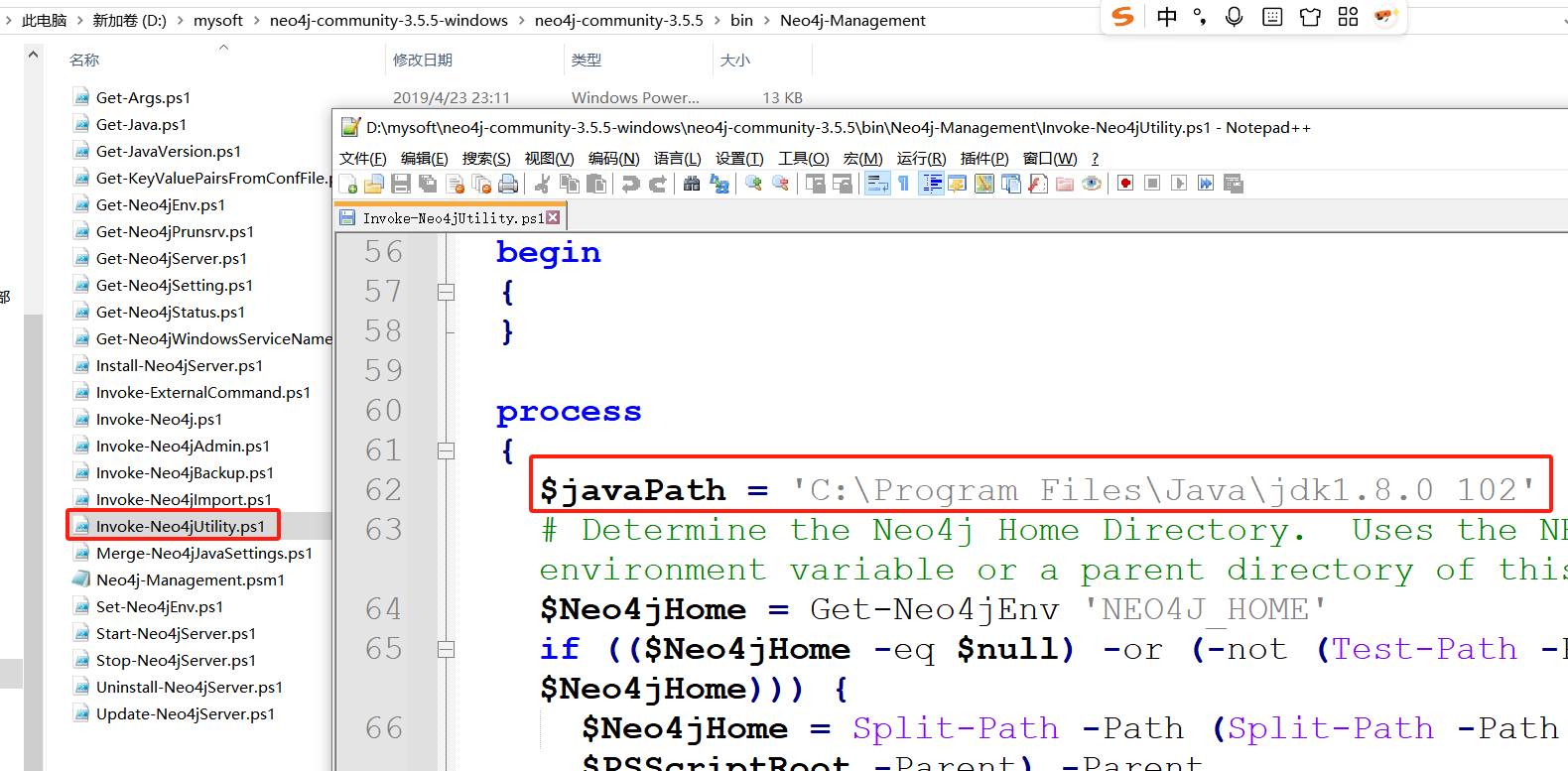Select Start-Neo4jServer.ps1 file
Screen dimensions: 1568x771
(176, 633)
